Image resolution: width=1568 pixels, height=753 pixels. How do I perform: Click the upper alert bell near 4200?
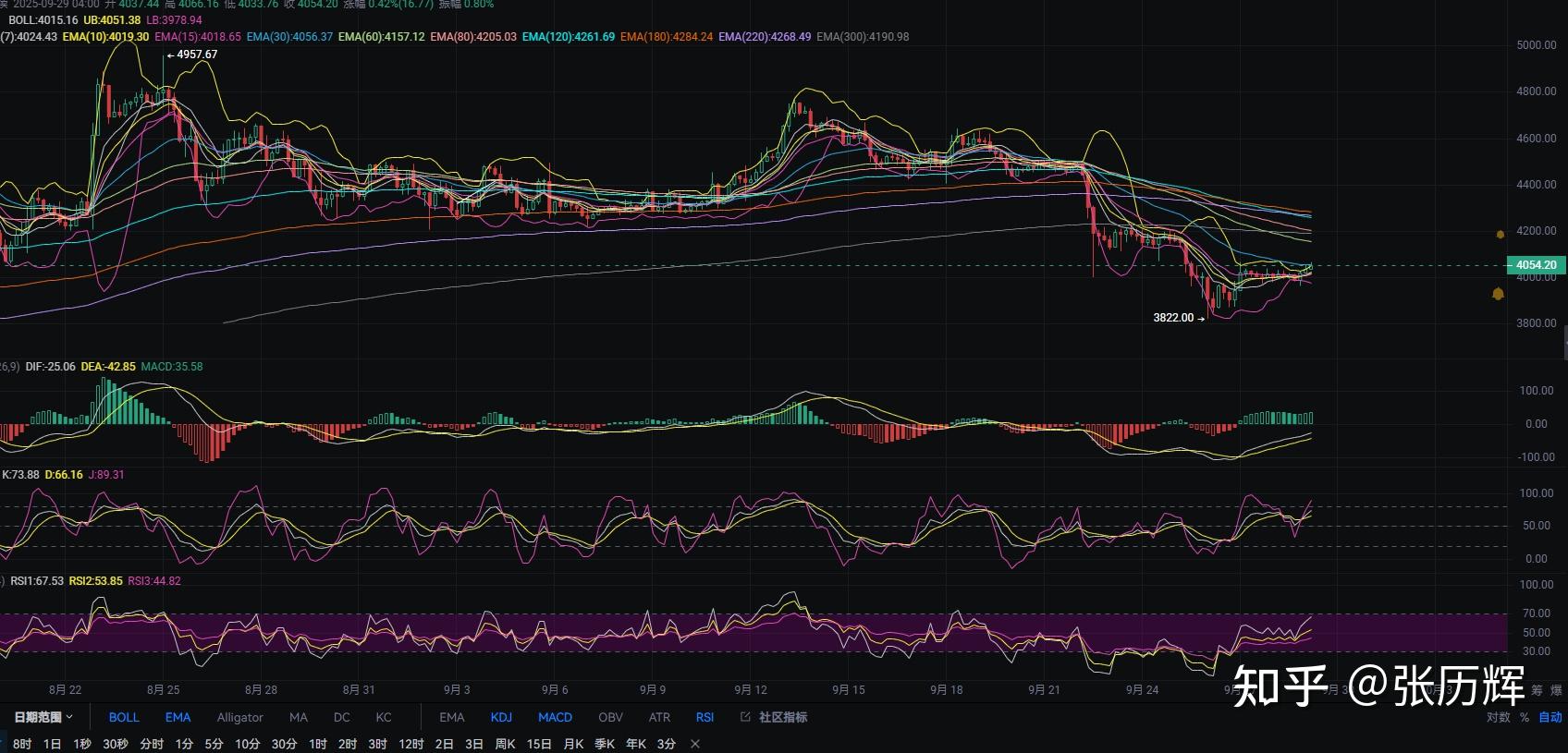click(1500, 235)
